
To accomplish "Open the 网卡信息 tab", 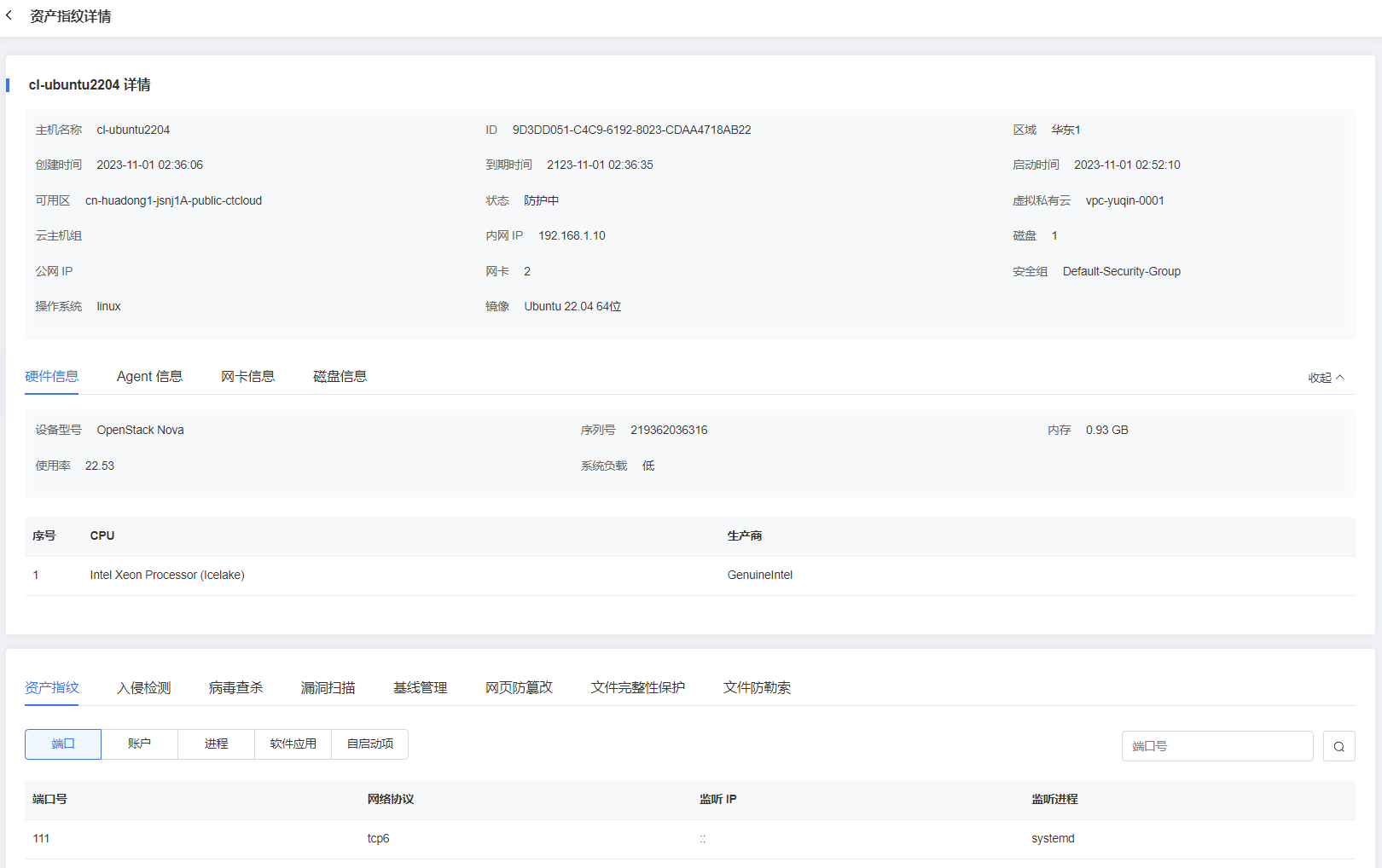I will (247, 377).
